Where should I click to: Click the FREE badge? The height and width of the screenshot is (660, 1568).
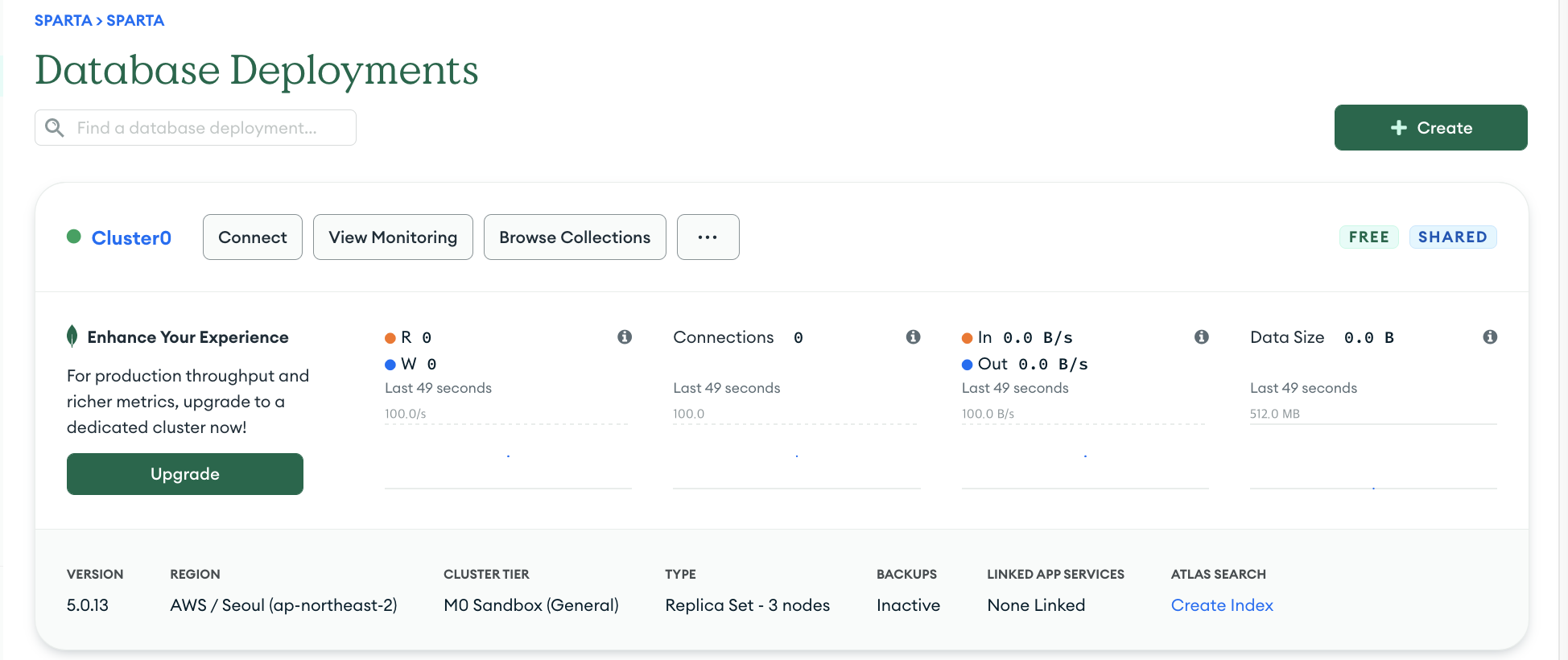(1369, 237)
